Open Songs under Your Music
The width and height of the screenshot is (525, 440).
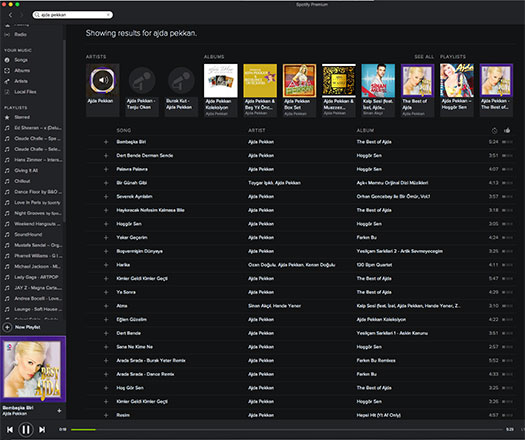click(21, 60)
